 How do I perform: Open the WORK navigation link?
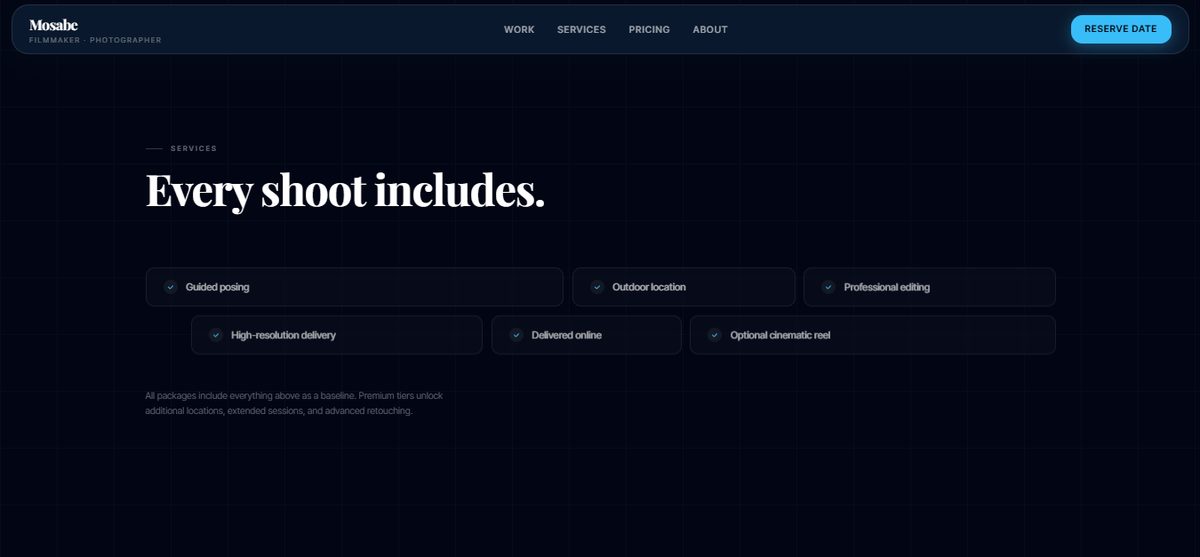pyautogui.click(x=519, y=30)
